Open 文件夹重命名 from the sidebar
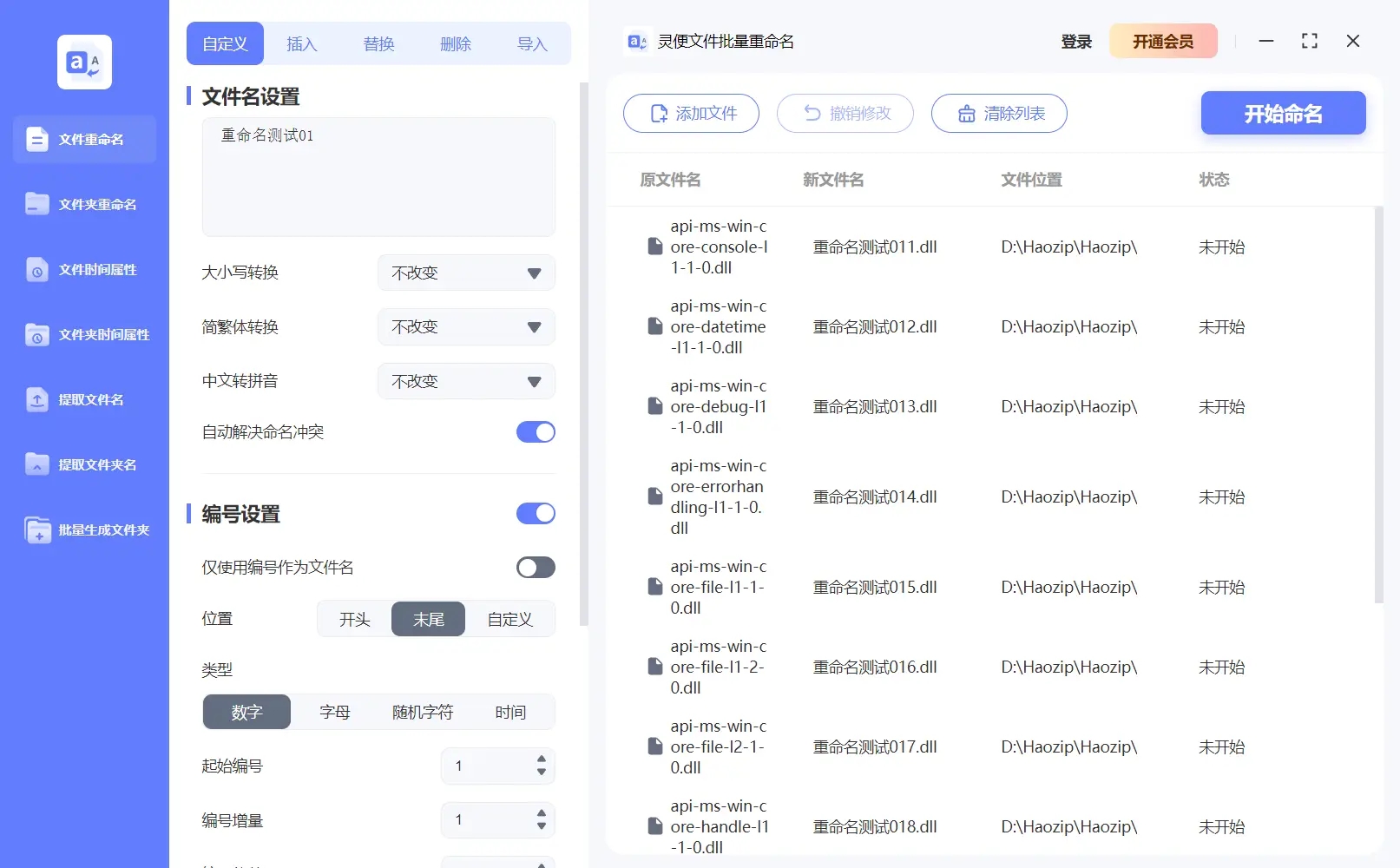Viewport: 1400px width, 868px height. [x=83, y=204]
